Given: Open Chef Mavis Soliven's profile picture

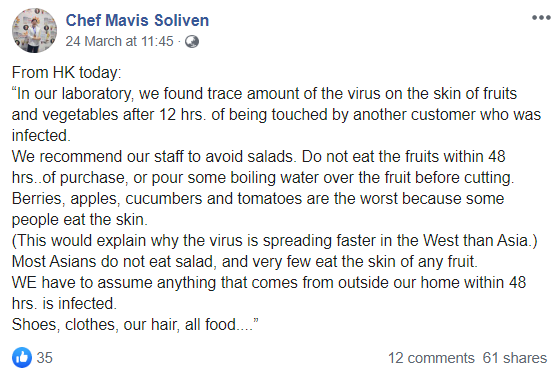Looking at the screenshot, I should 34,30.
